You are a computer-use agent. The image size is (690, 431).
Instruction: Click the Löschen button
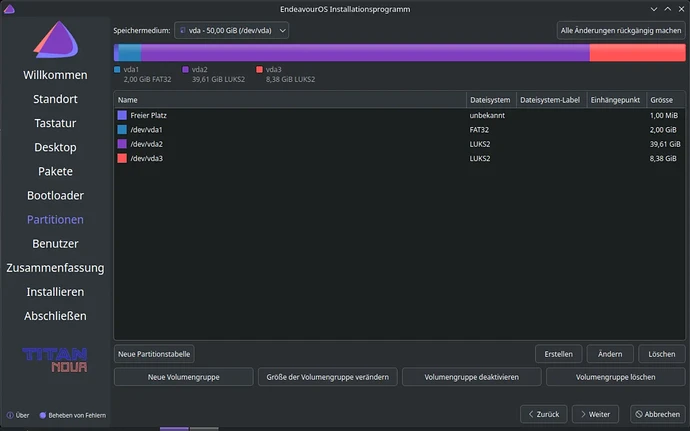661,354
